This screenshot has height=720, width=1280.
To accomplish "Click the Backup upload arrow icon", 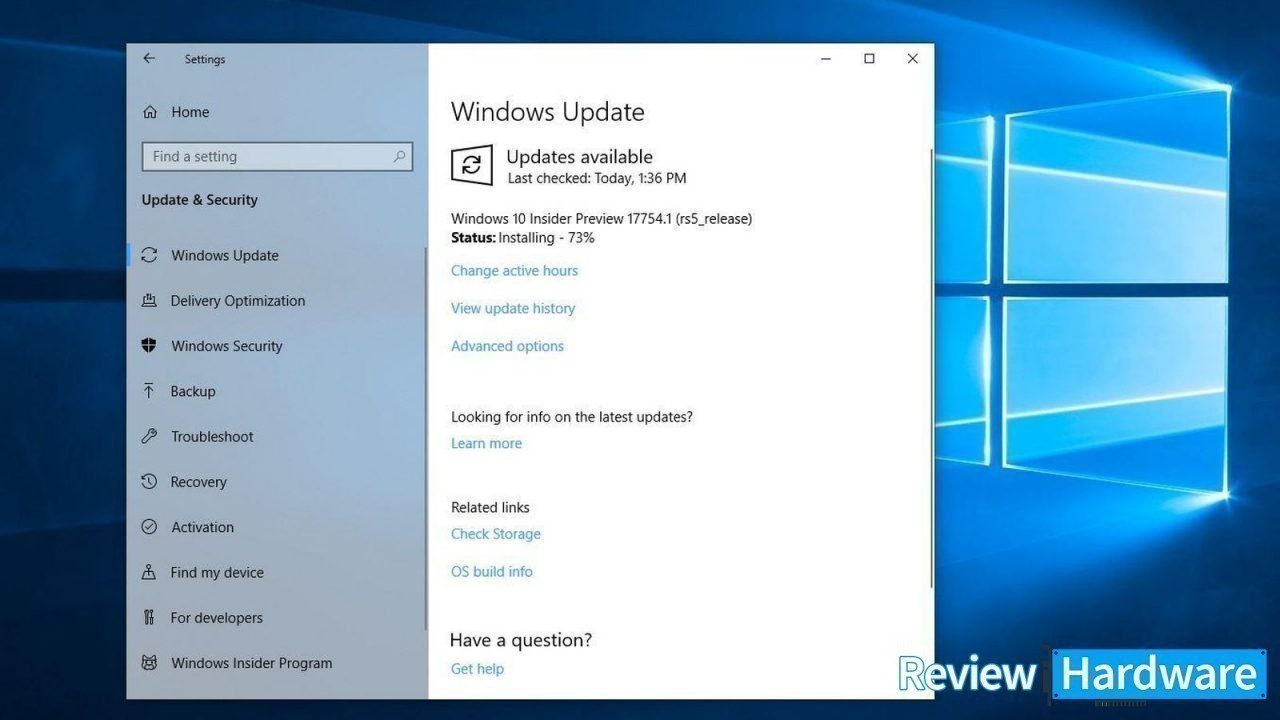I will click(x=149, y=391).
